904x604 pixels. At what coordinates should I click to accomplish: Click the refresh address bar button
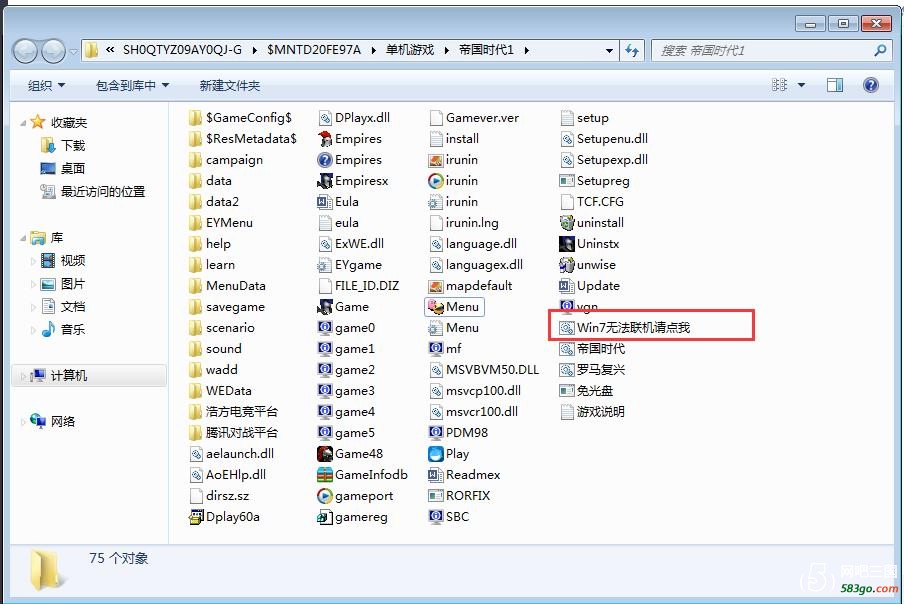632,51
